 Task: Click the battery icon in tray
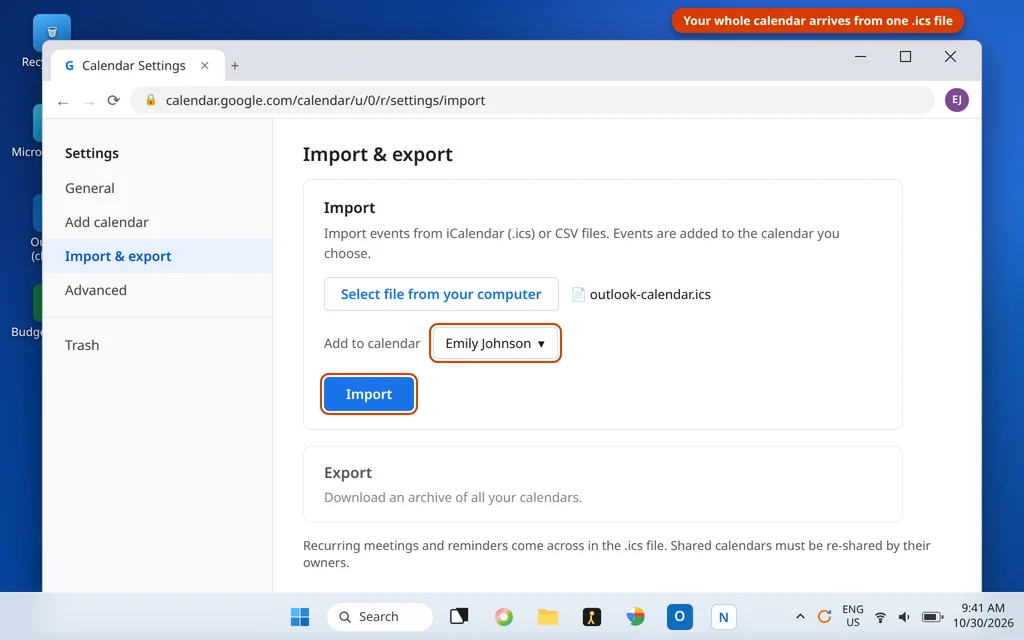coord(932,617)
